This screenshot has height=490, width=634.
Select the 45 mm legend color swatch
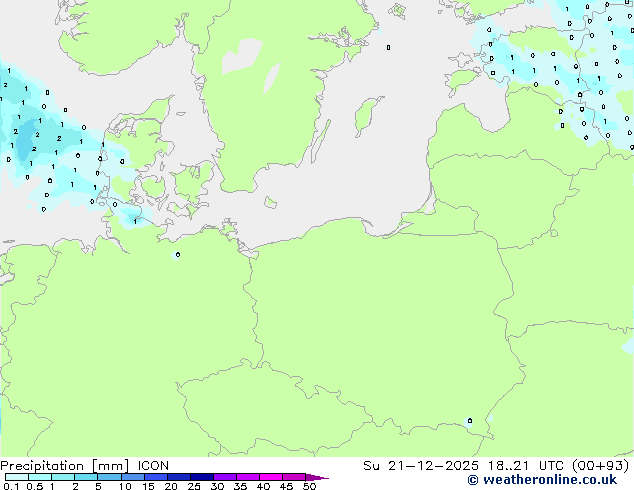pyautogui.click(x=294, y=477)
